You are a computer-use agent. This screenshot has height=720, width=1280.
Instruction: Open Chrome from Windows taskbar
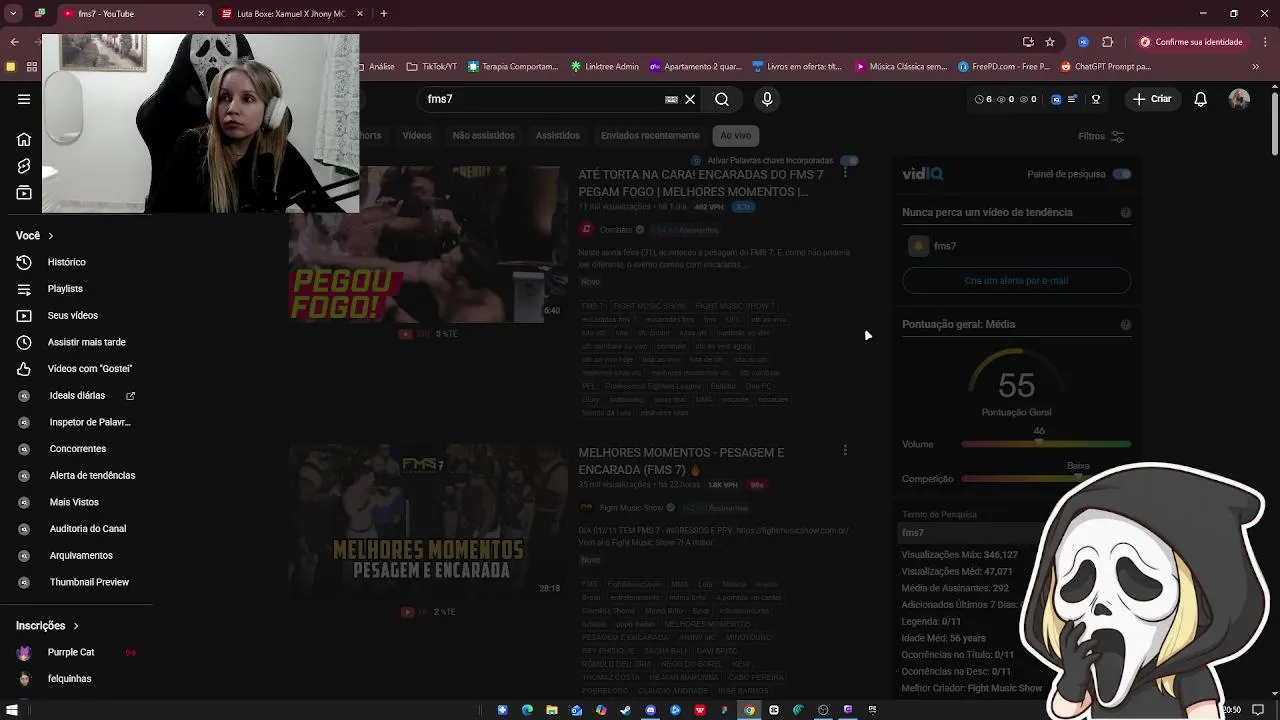749,710
